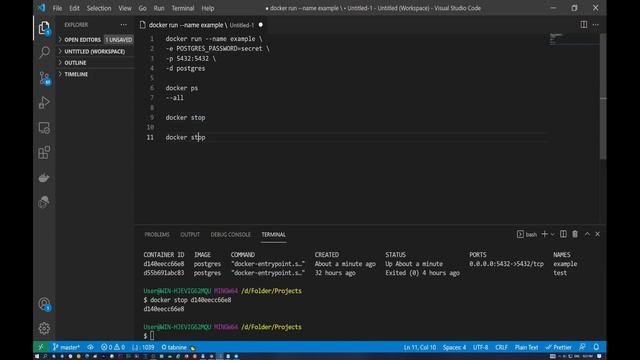The image size is (640, 360).
Task: Click the Windows taskbar search icon
Action: pos(45,356)
